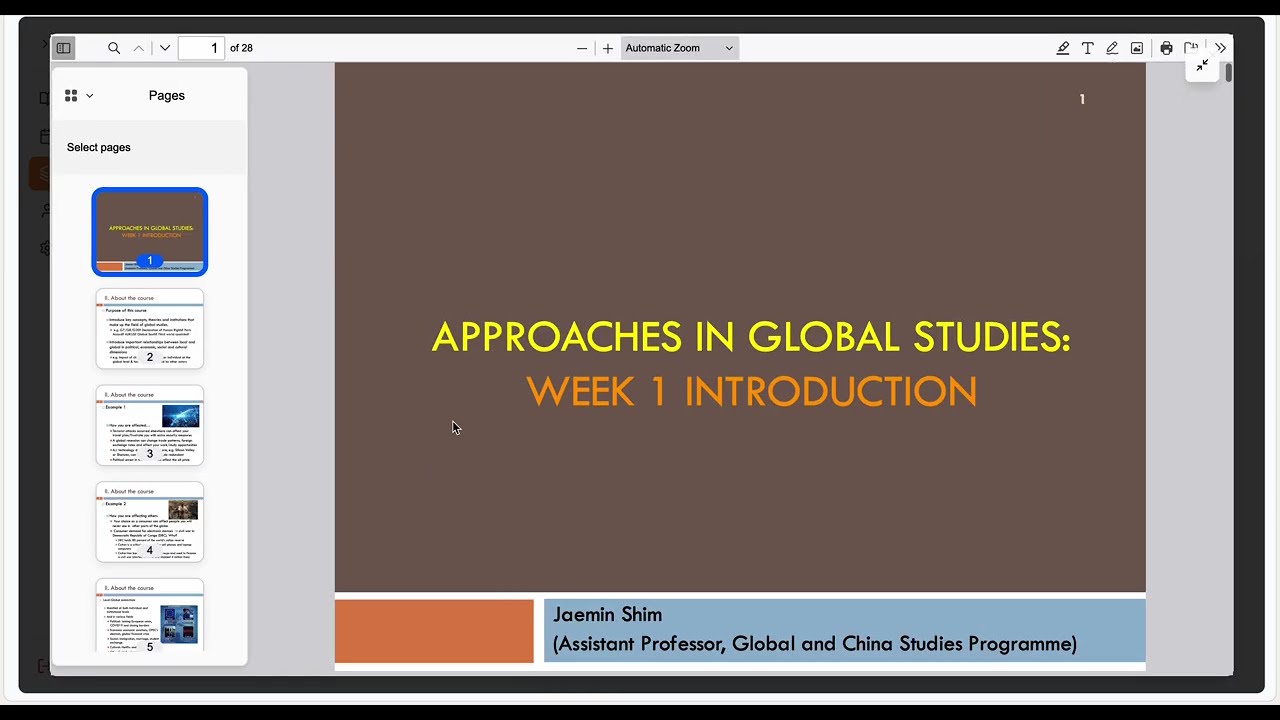Go to next page arrow

[165, 48]
